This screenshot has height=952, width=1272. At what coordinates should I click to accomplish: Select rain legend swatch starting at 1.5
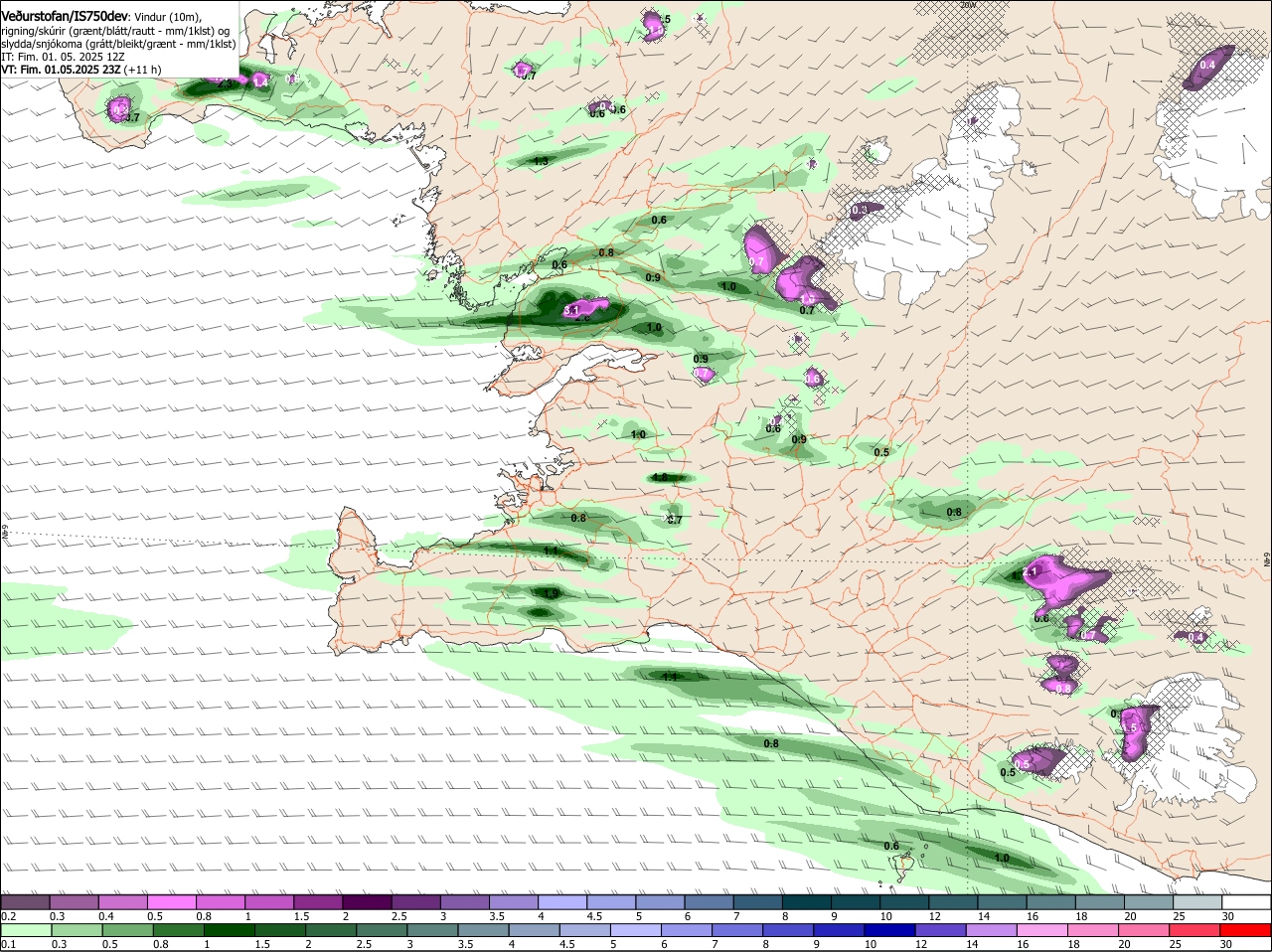(280, 930)
